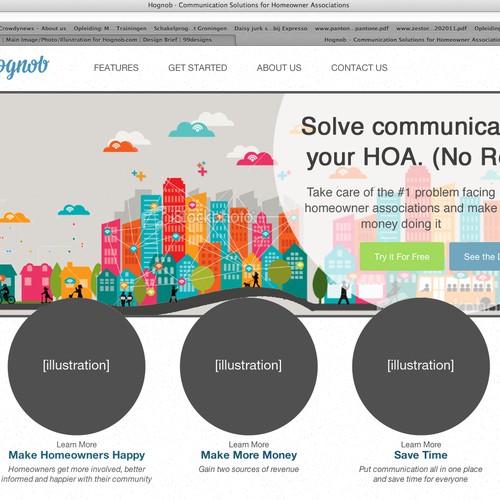Click the third illustration circle placeholder
Screen dimensions: 500x500
pos(421,366)
